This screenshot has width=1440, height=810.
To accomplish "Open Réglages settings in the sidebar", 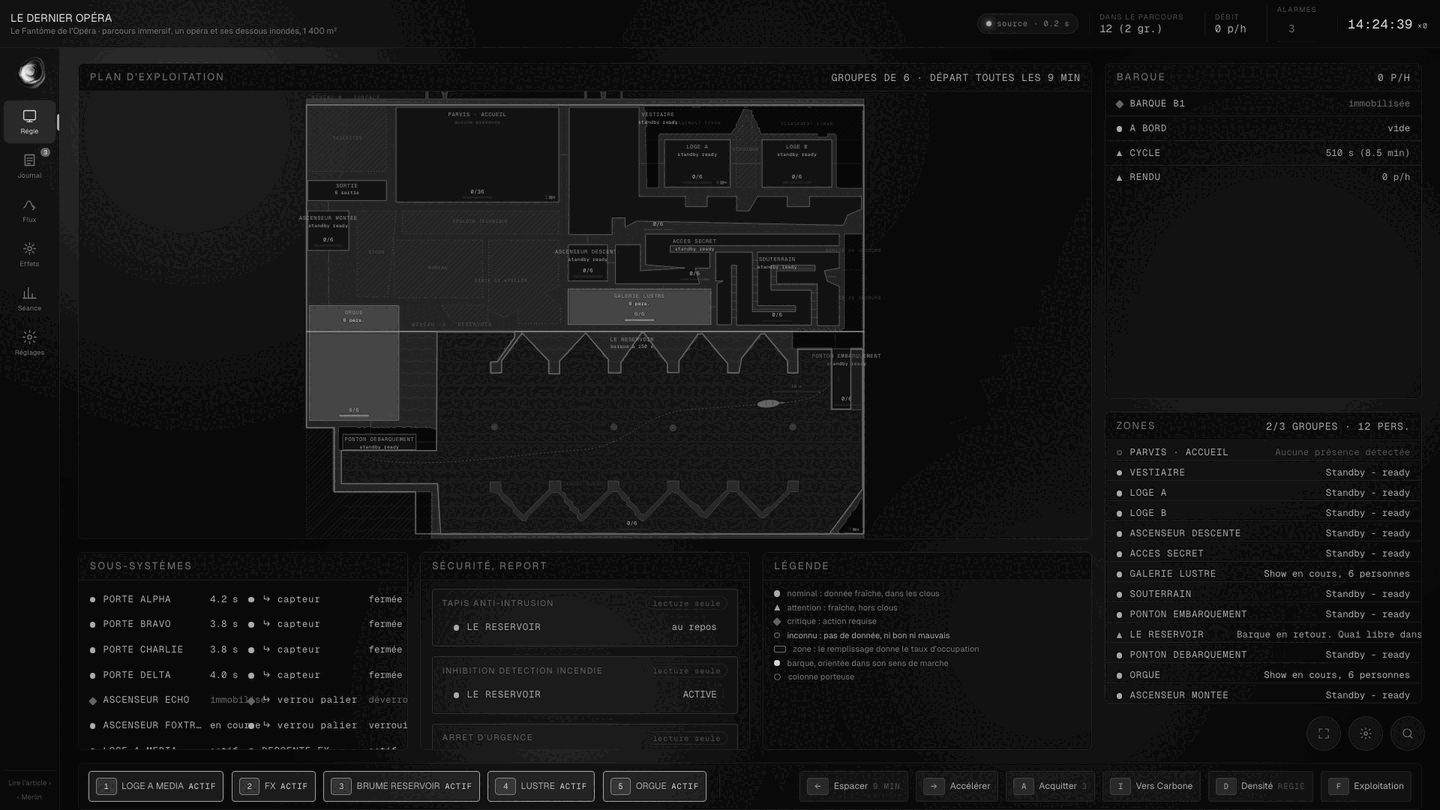I will tap(29, 342).
